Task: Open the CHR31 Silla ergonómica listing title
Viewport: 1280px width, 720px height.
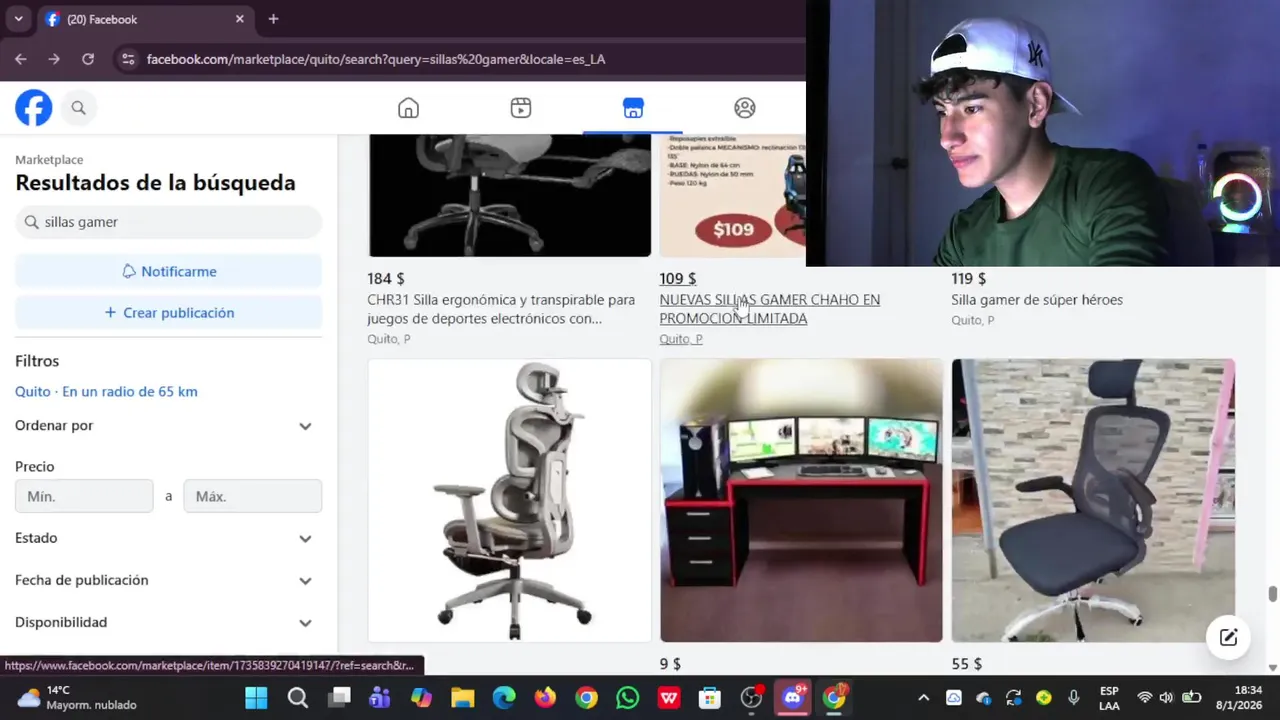Action: pos(501,309)
